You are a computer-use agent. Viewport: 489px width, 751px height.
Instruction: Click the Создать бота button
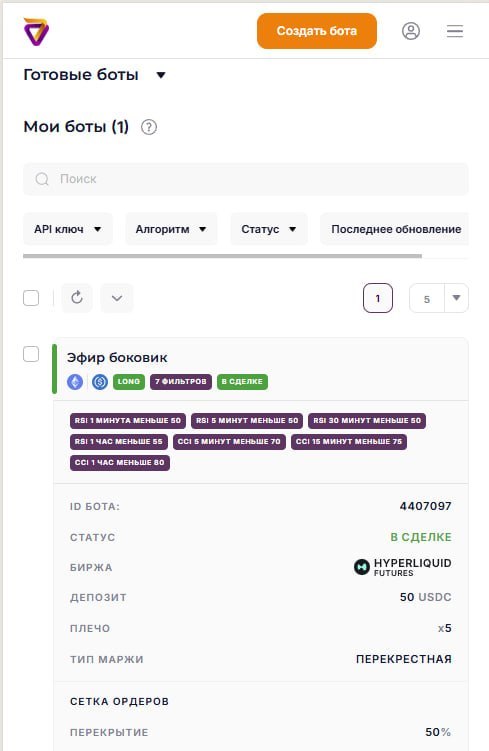pos(317,31)
